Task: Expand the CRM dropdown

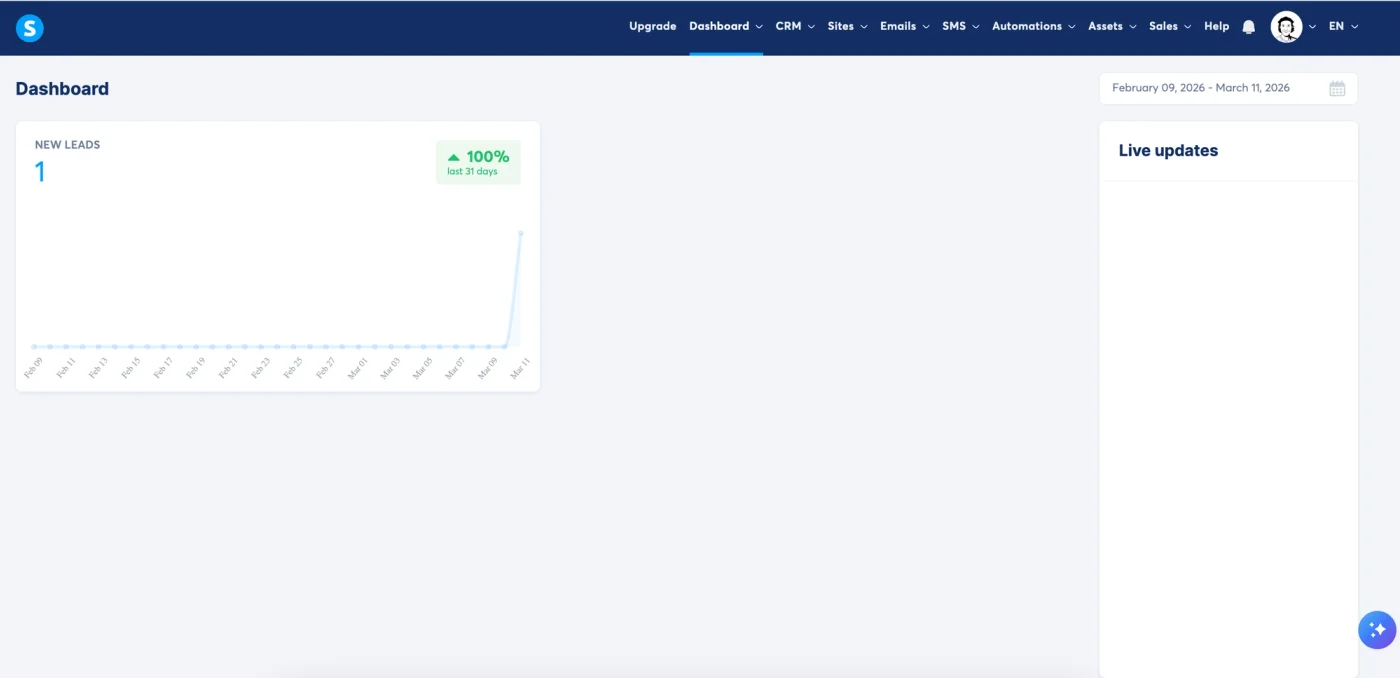Action: pos(794,26)
